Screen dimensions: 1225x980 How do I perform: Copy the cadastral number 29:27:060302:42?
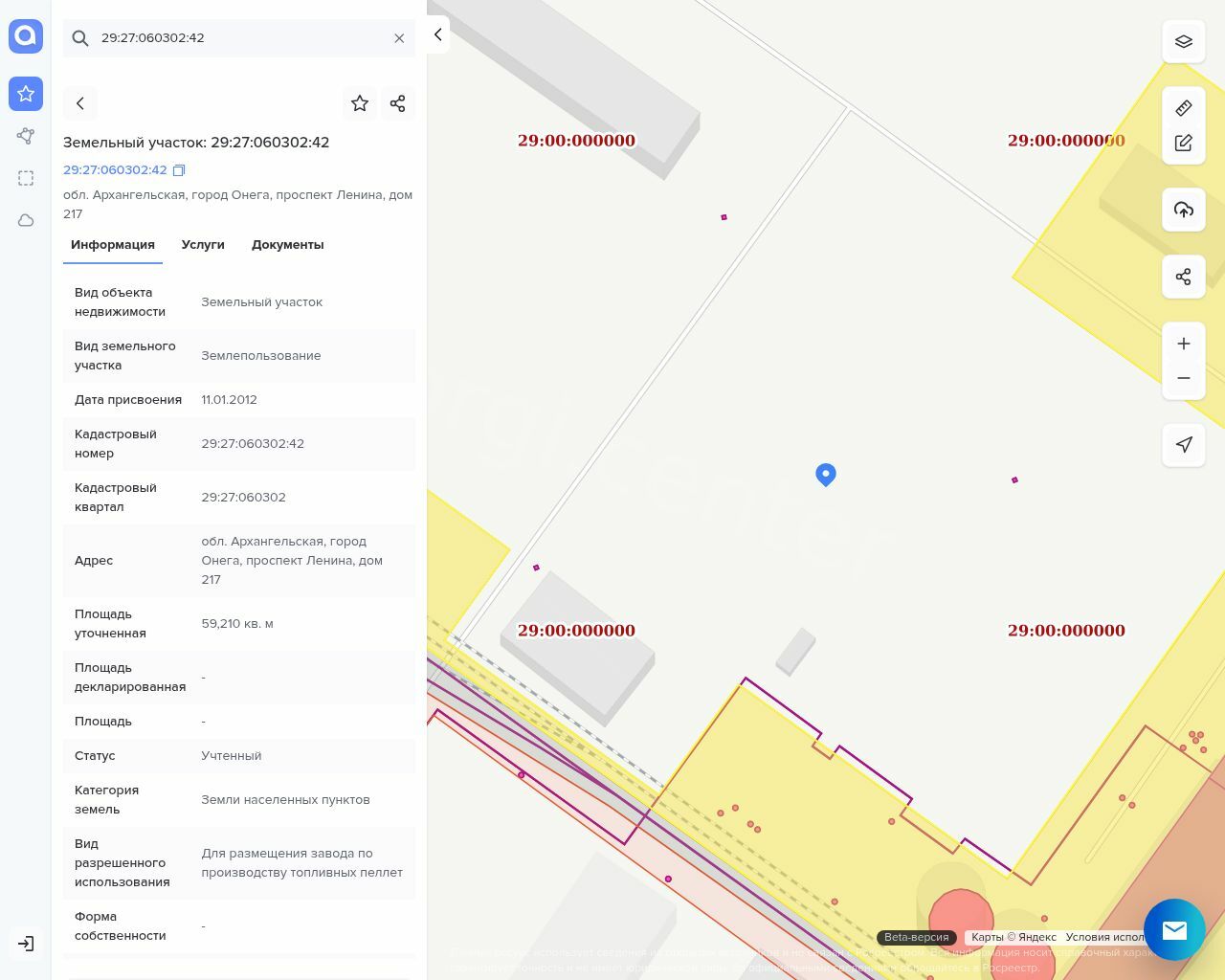(x=179, y=170)
